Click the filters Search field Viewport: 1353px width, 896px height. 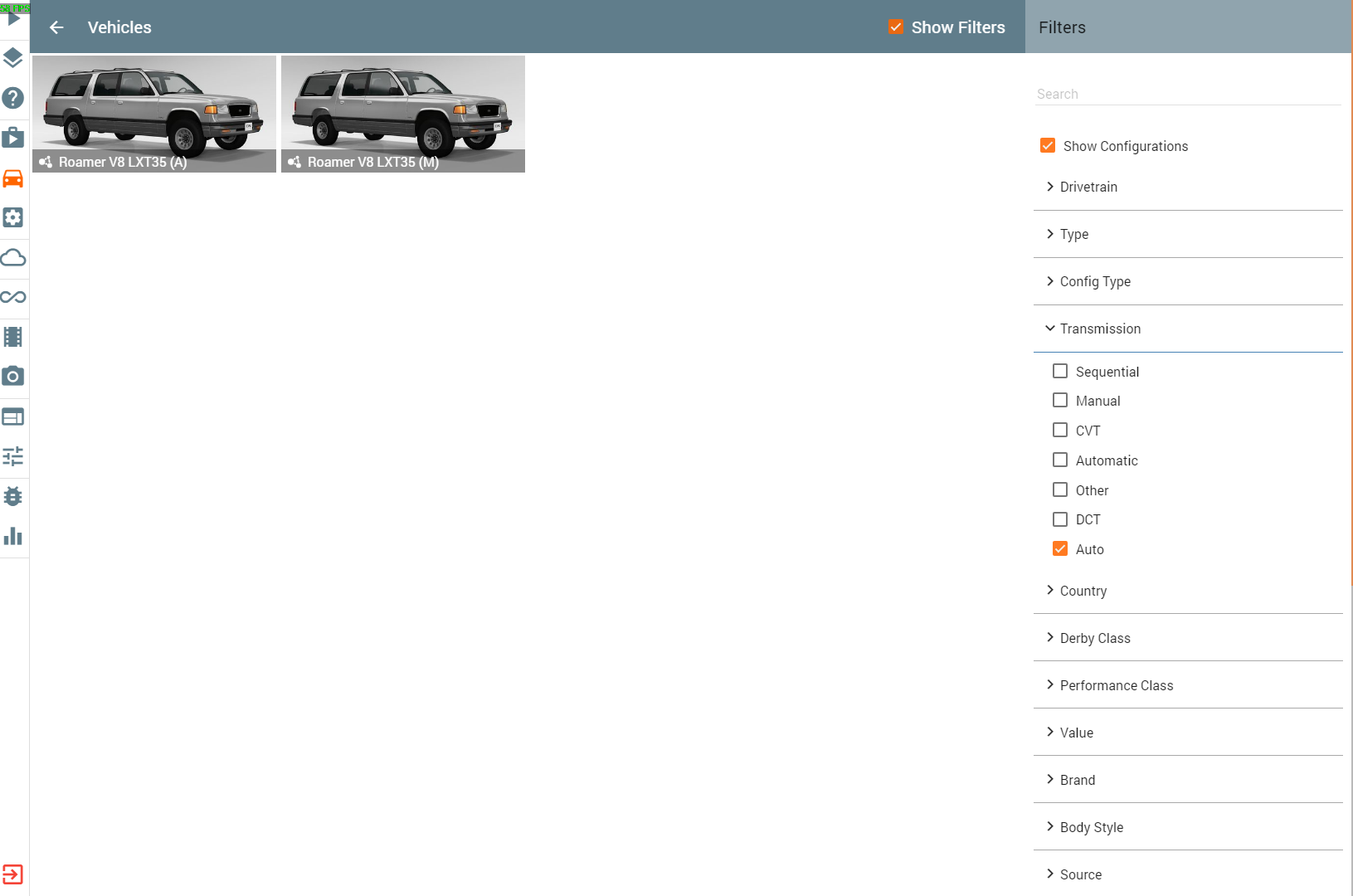click(1188, 94)
